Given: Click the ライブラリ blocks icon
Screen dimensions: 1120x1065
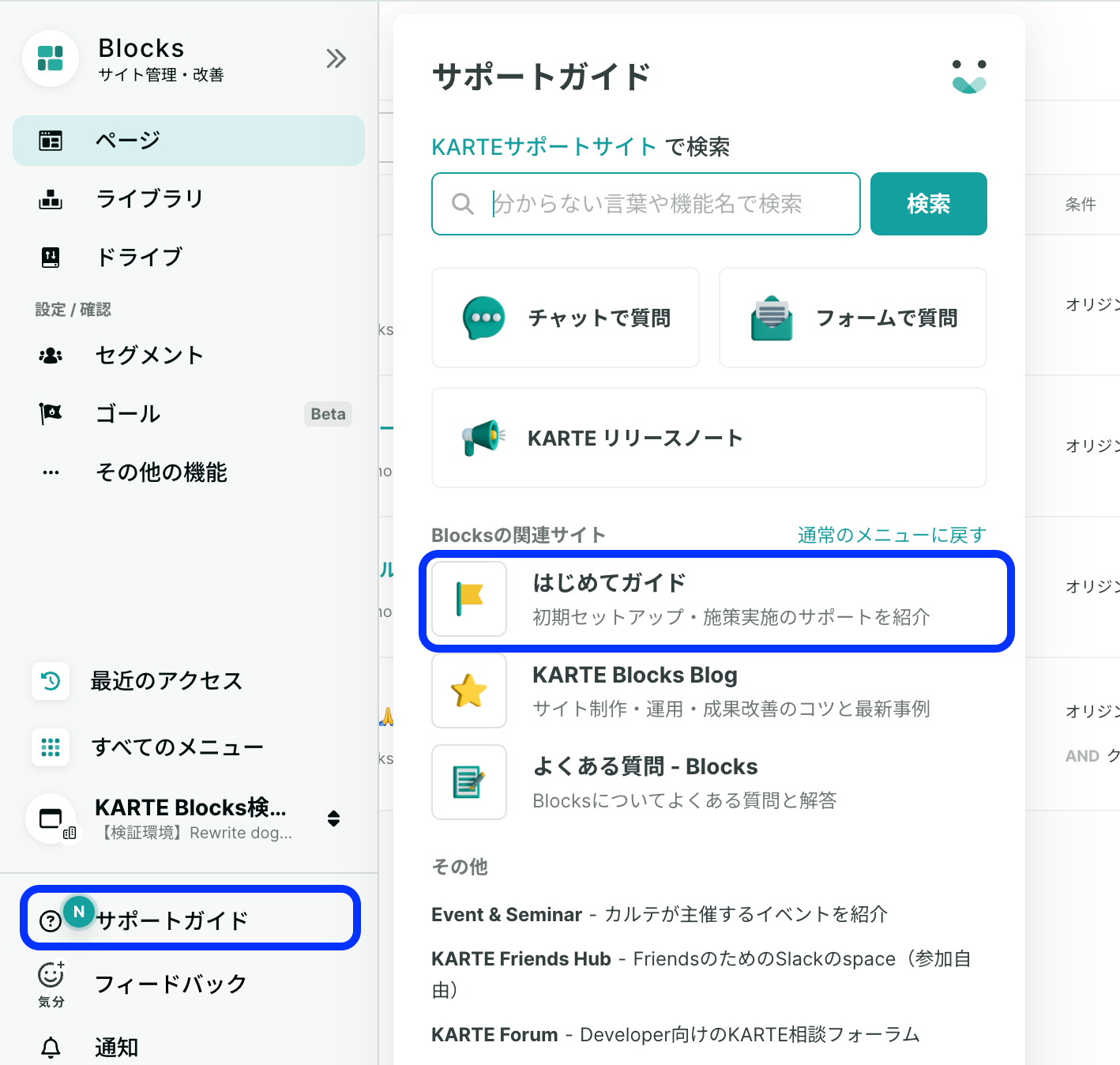Looking at the screenshot, I should tap(51, 199).
